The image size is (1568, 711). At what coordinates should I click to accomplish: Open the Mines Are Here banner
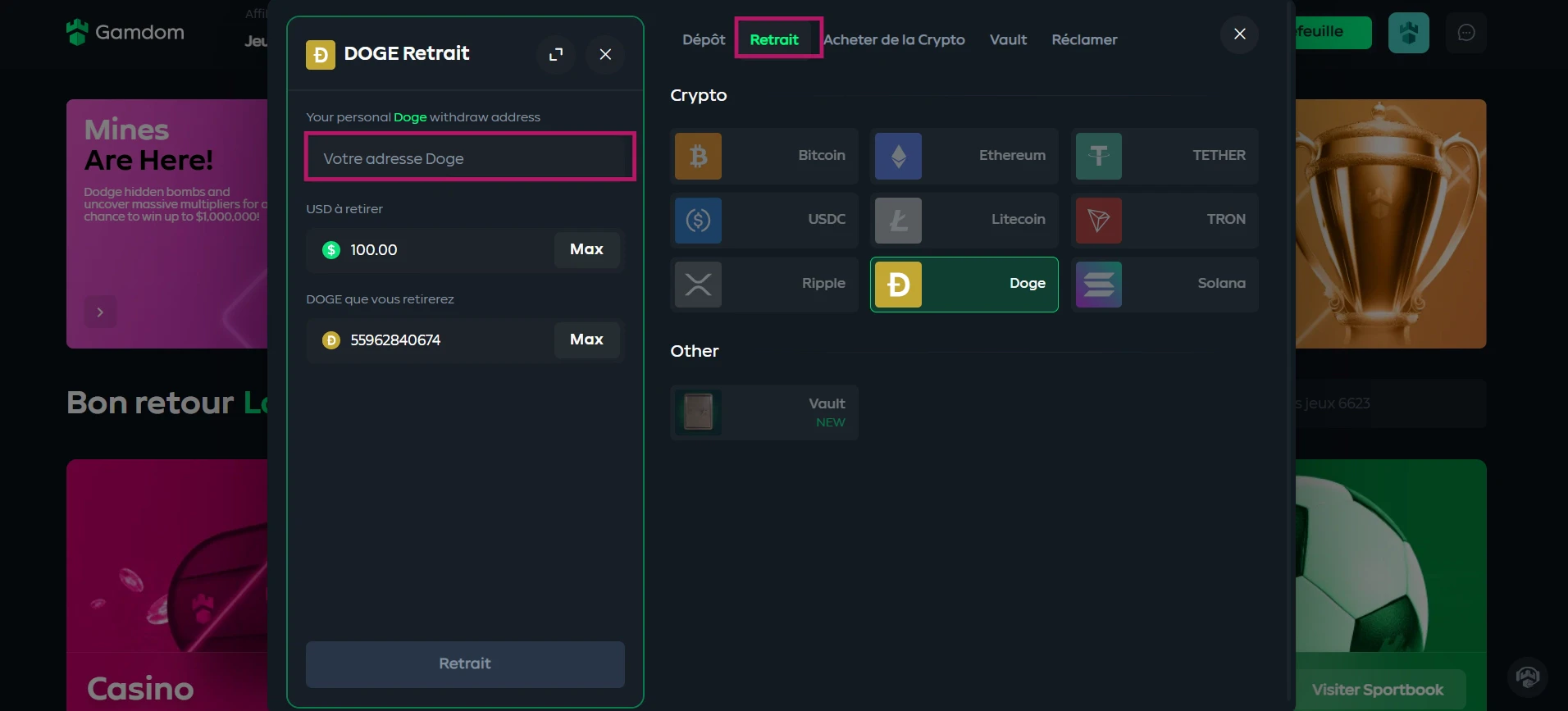167,223
